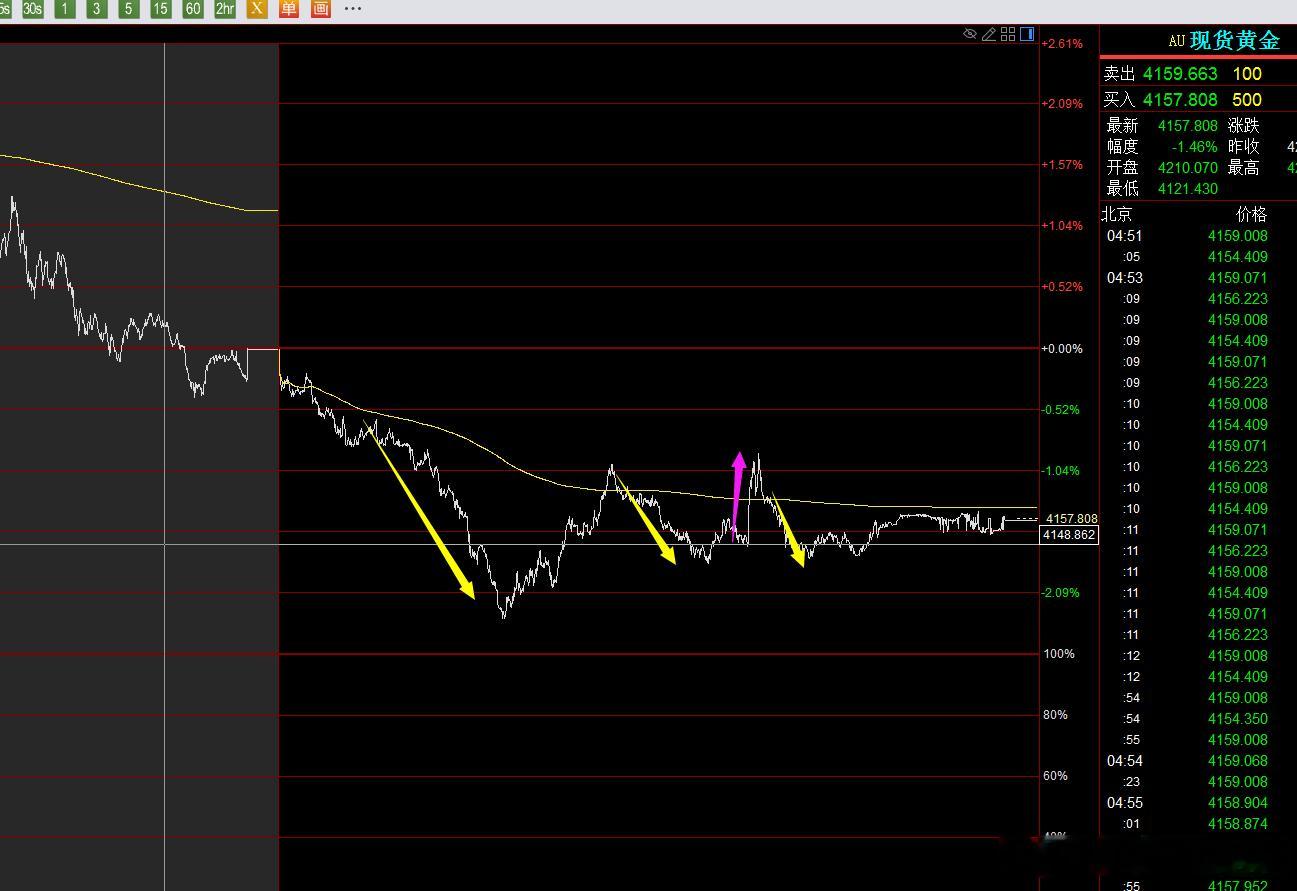
Task: Open the three-dots more options menu
Action: [353, 8]
